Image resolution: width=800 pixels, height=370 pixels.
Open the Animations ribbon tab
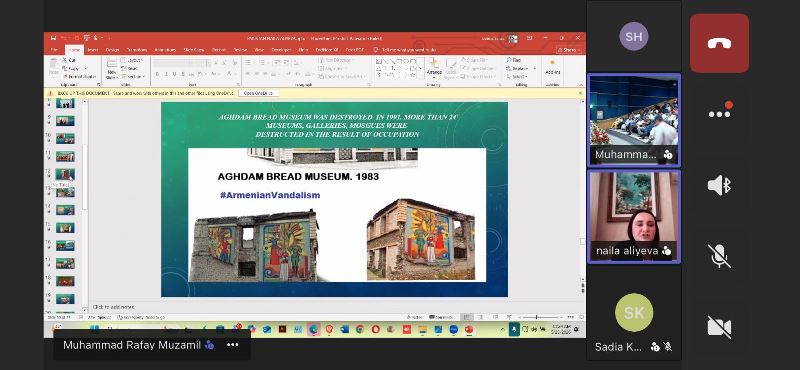(x=165, y=50)
